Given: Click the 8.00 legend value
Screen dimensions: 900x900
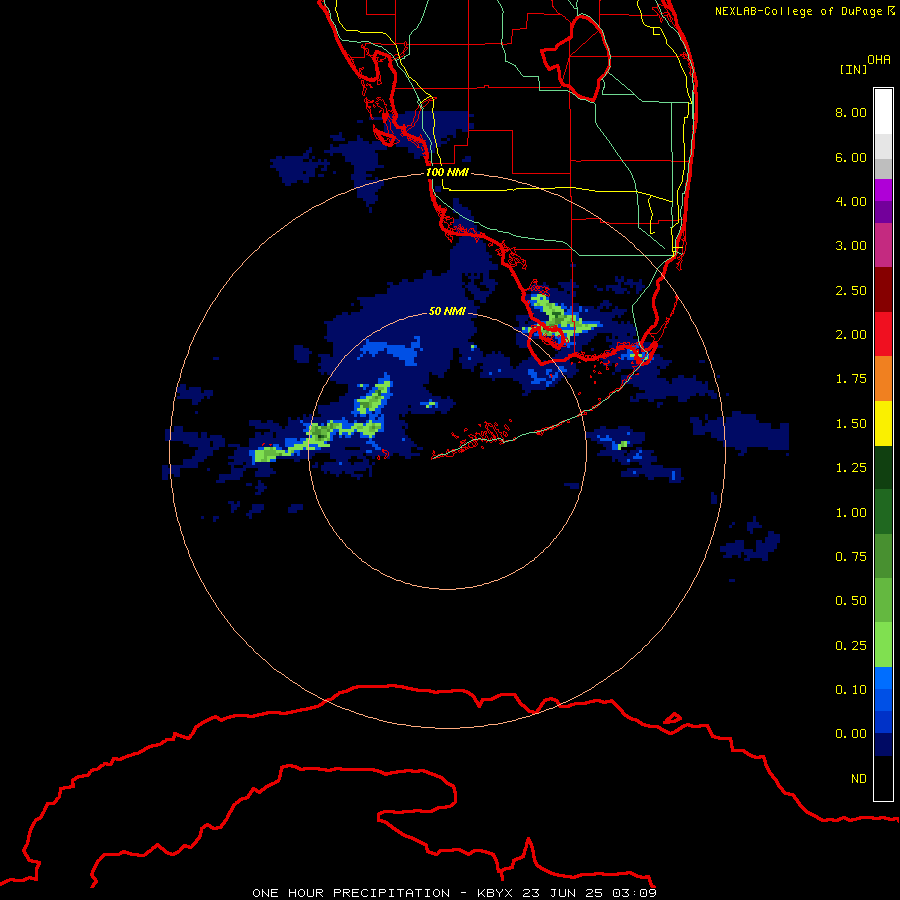Looking at the screenshot, I should (851, 112).
